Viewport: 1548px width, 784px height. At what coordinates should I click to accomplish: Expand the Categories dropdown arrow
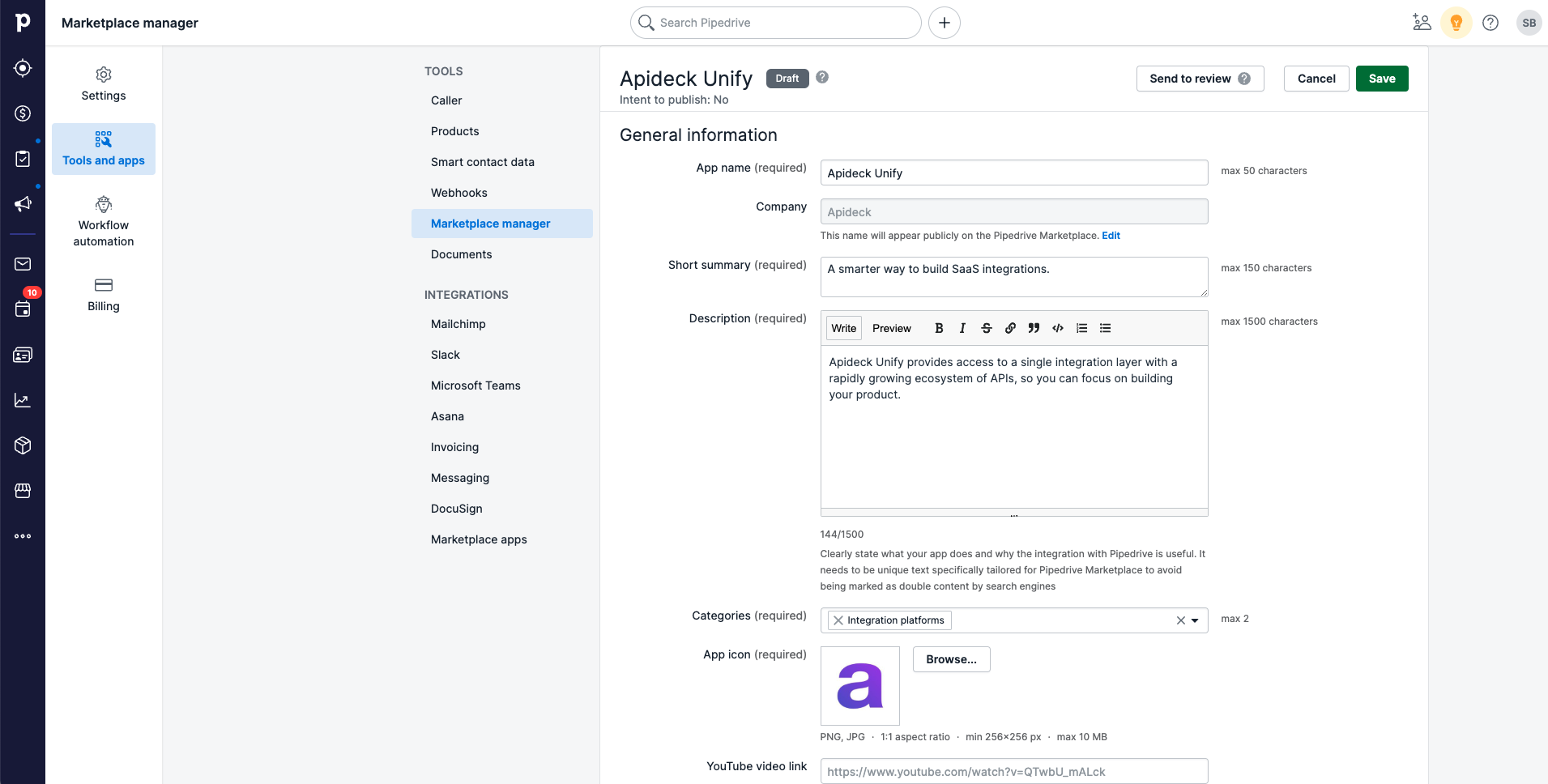(1195, 620)
